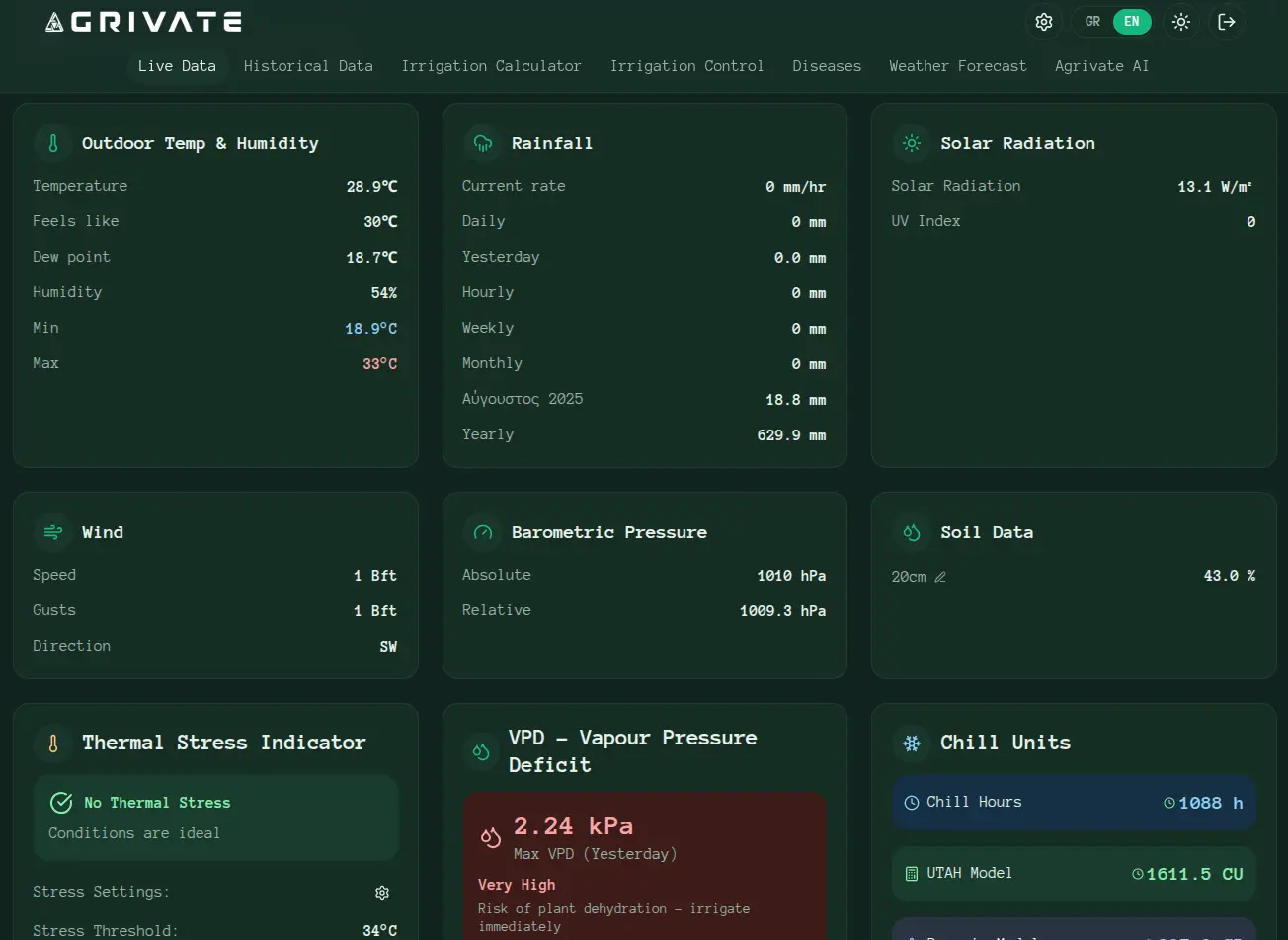
Task: Click the clock icon next to 1088 h
Action: (x=1170, y=803)
